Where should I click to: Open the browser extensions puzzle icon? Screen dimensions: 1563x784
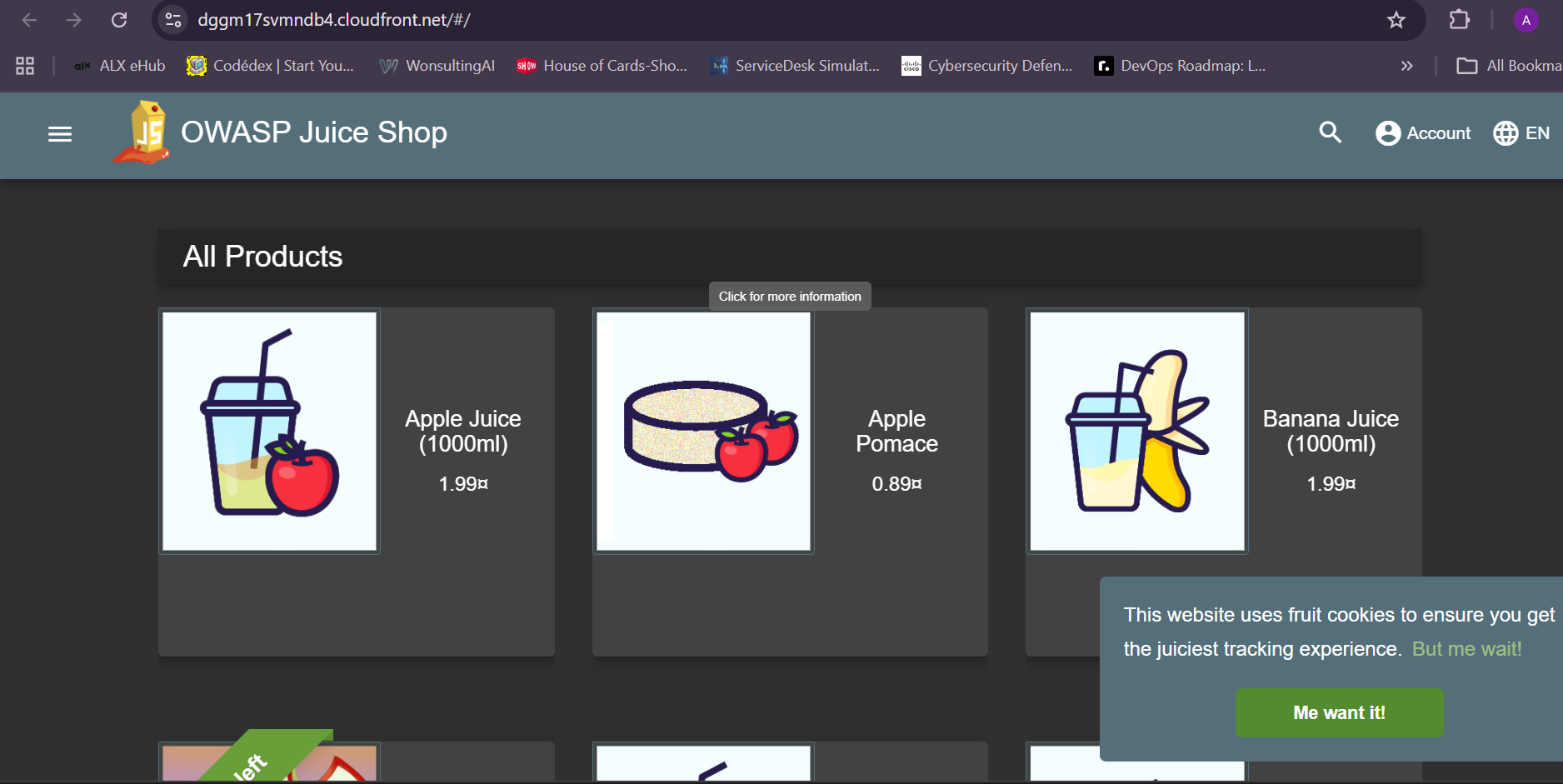(x=1460, y=20)
